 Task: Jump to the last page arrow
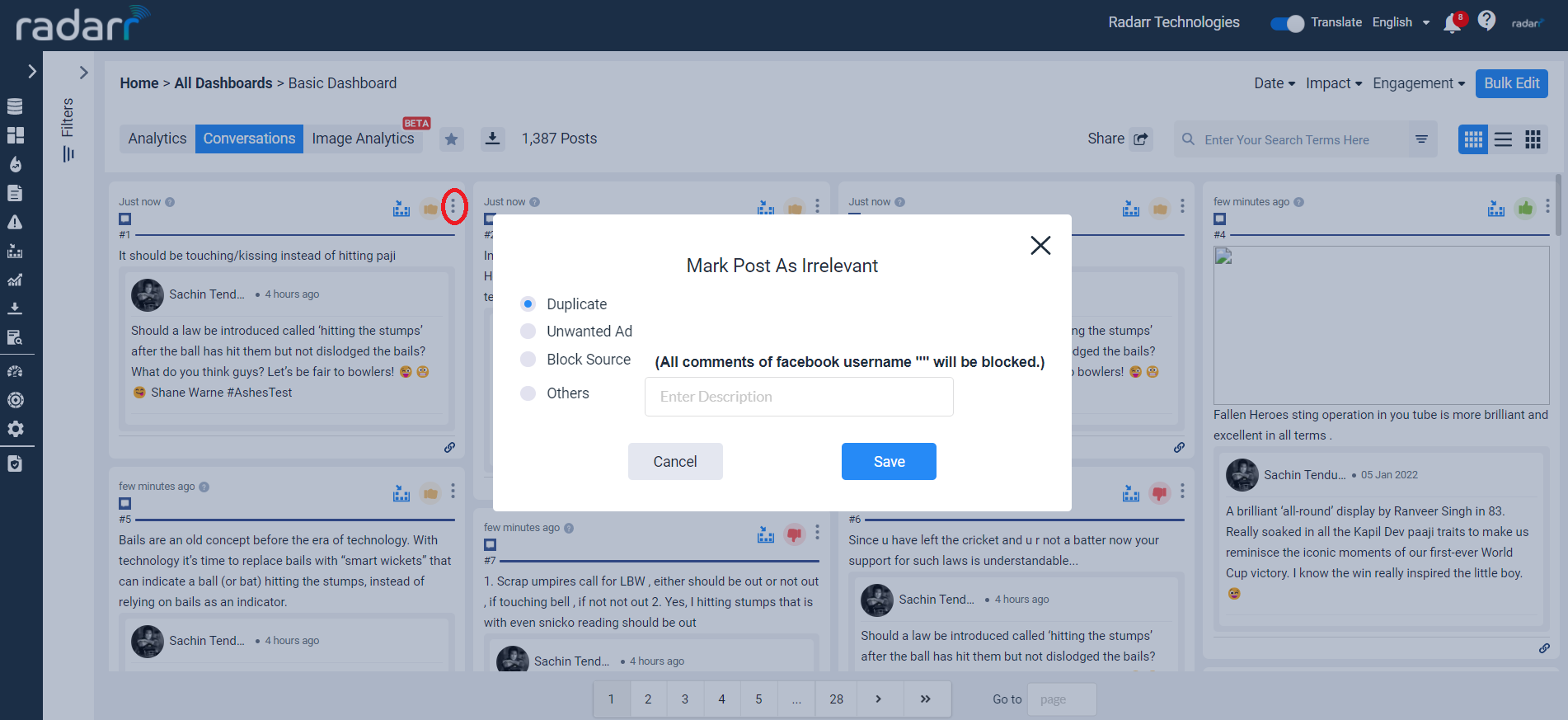tap(926, 699)
